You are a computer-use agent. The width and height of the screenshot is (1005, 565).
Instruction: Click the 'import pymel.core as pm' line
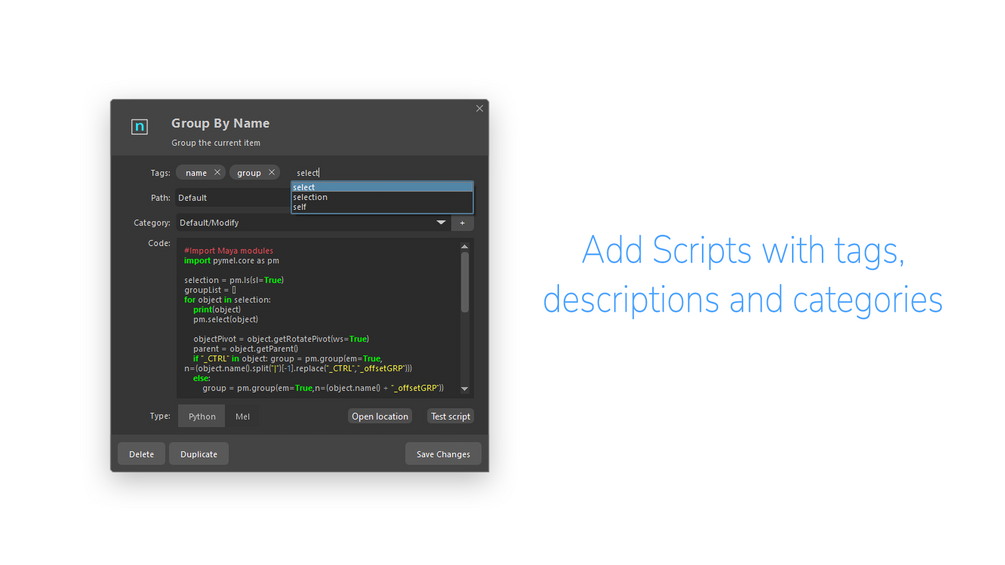(x=231, y=261)
